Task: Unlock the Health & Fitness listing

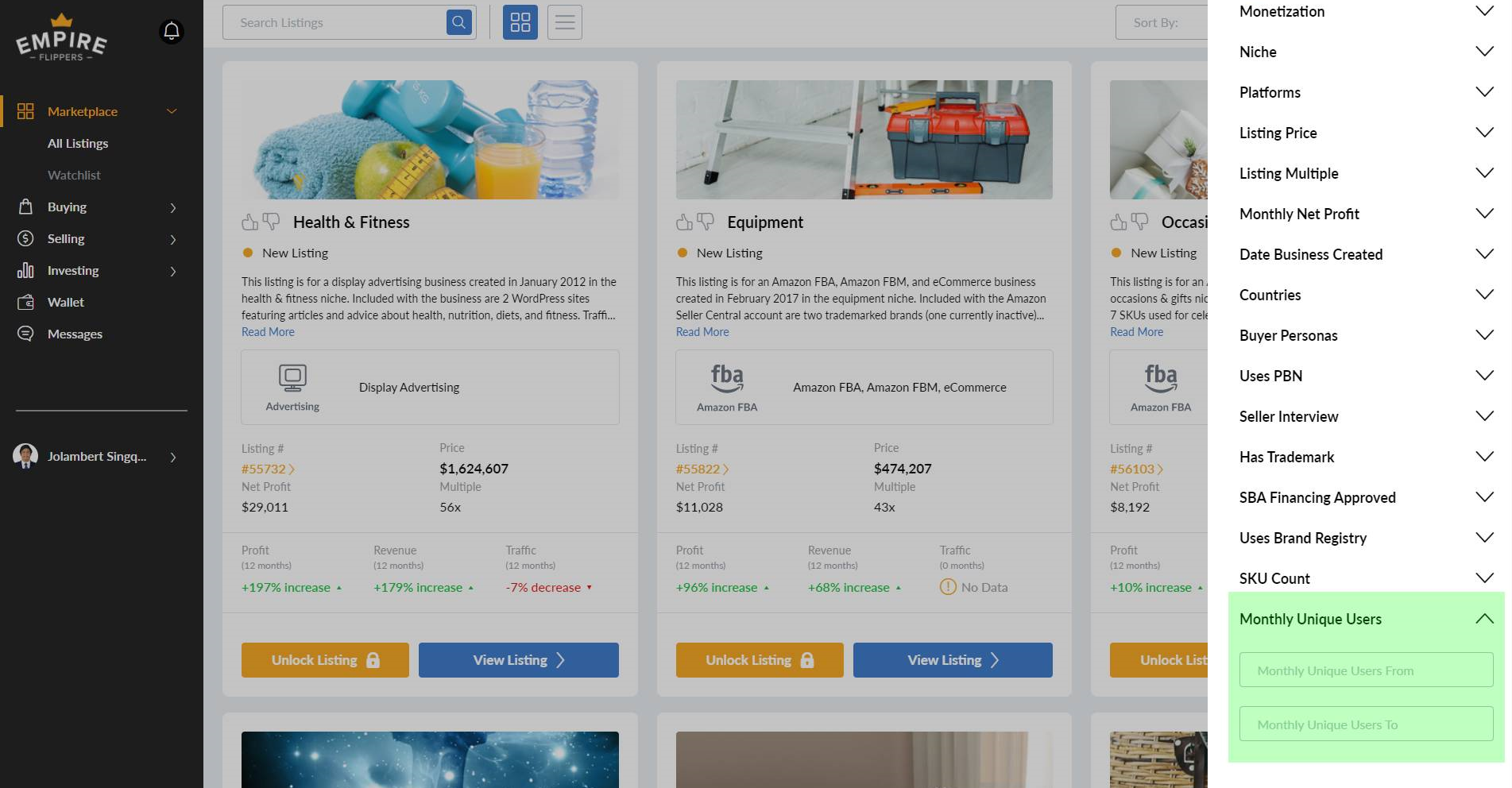Action: pyautogui.click(x=325, y=660)
